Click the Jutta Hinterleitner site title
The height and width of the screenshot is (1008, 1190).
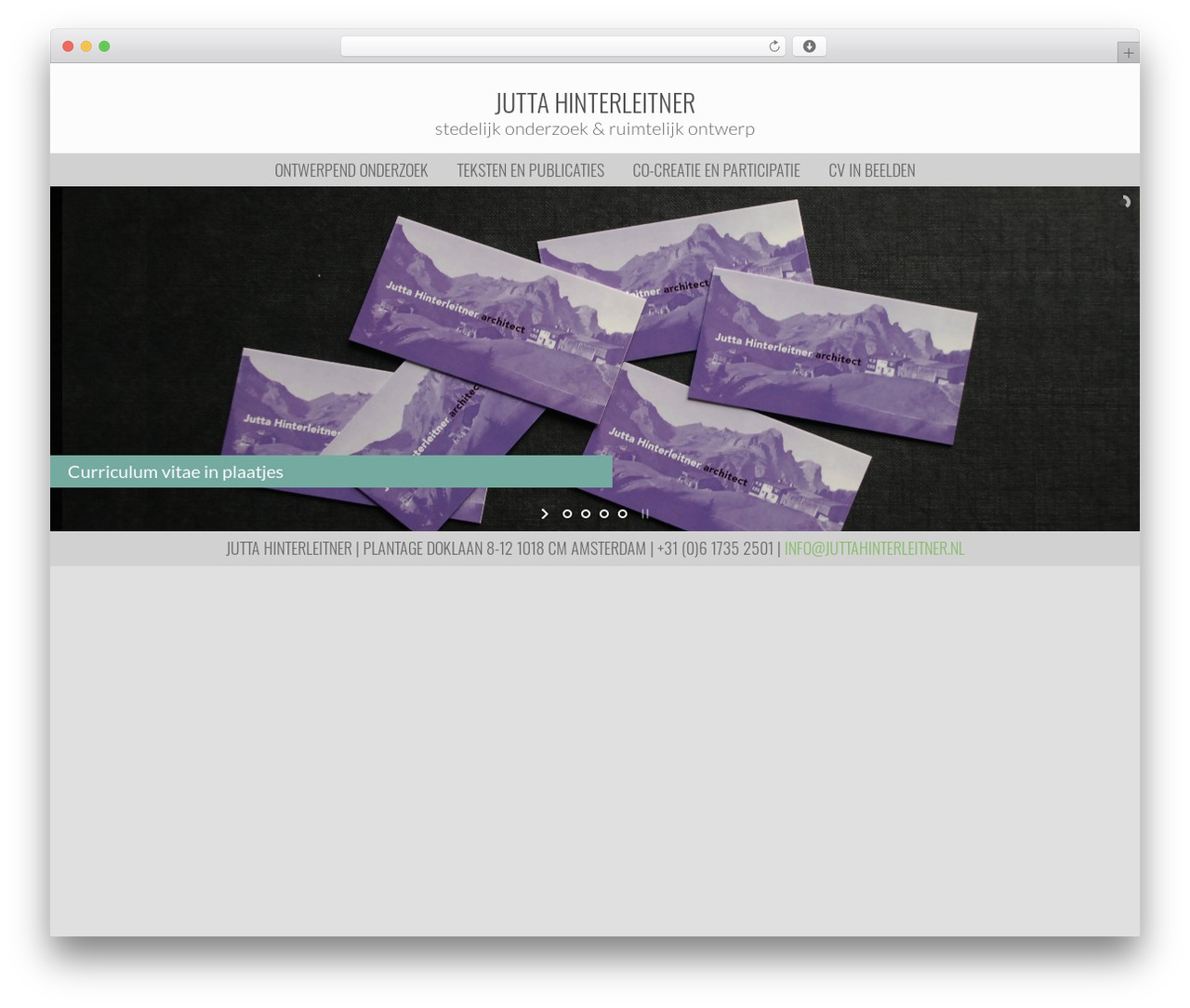595,102
